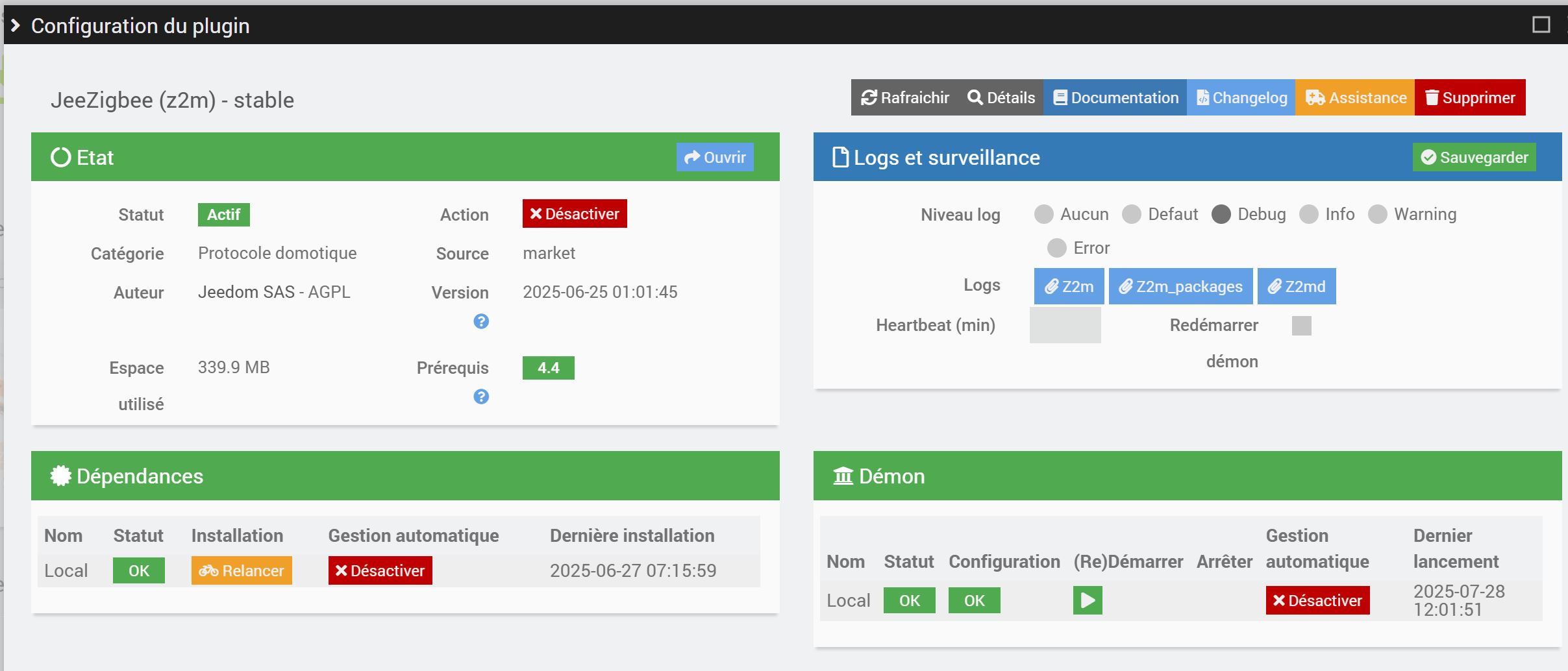
Task: Click Jeedom SAS - AGPL author text
Action: tap(274, 292)
